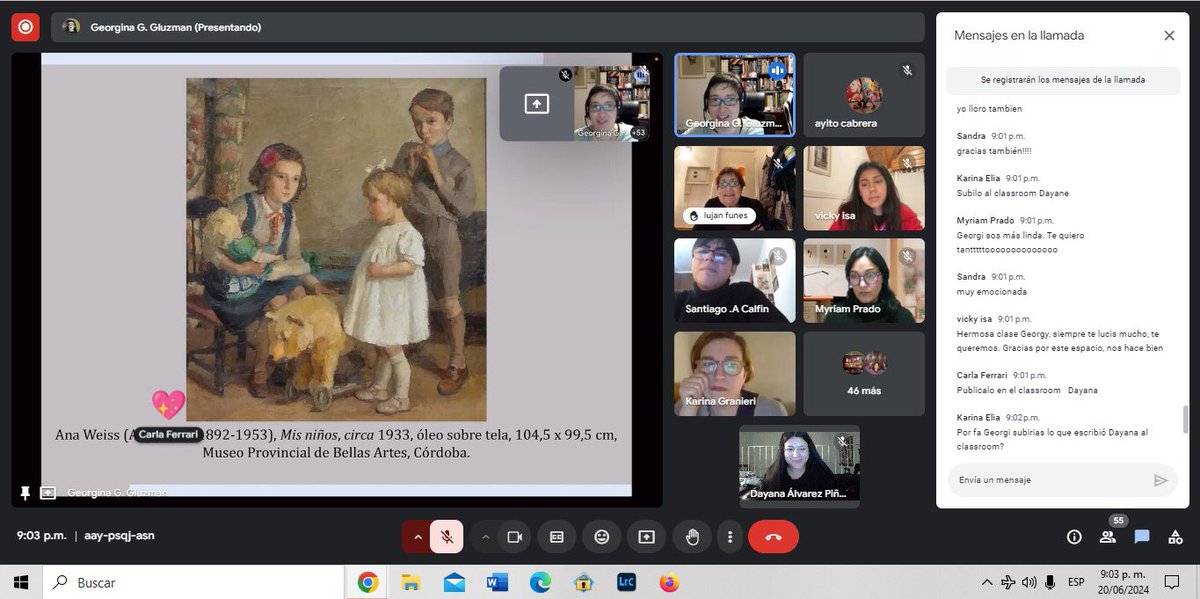Viewport: 1200px width, 599px height.
Task: Close the Mensajes en la llamada panel
Action: (1169, 35)
